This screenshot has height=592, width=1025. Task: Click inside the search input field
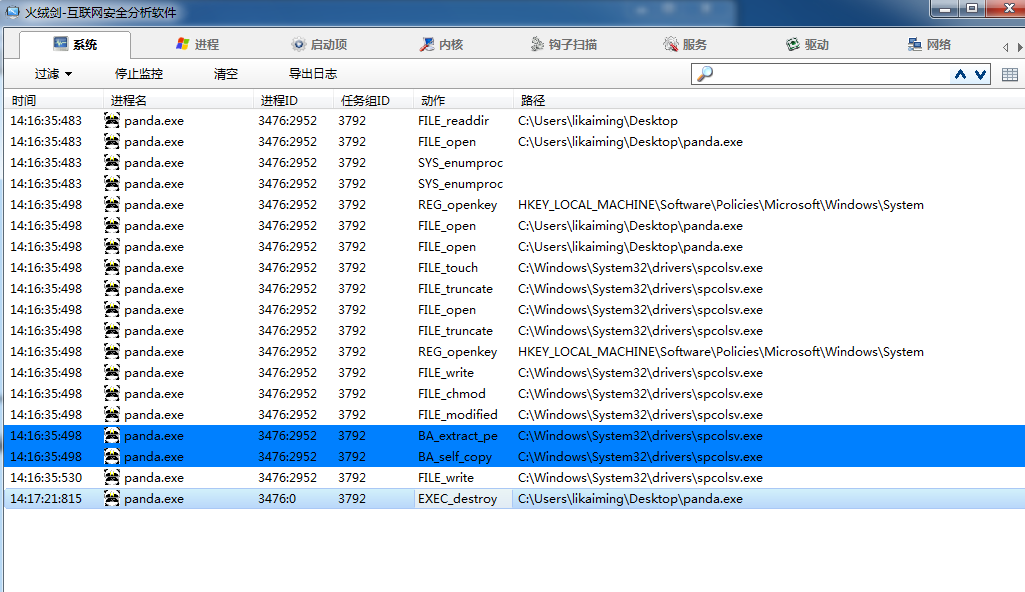(830, 74)
